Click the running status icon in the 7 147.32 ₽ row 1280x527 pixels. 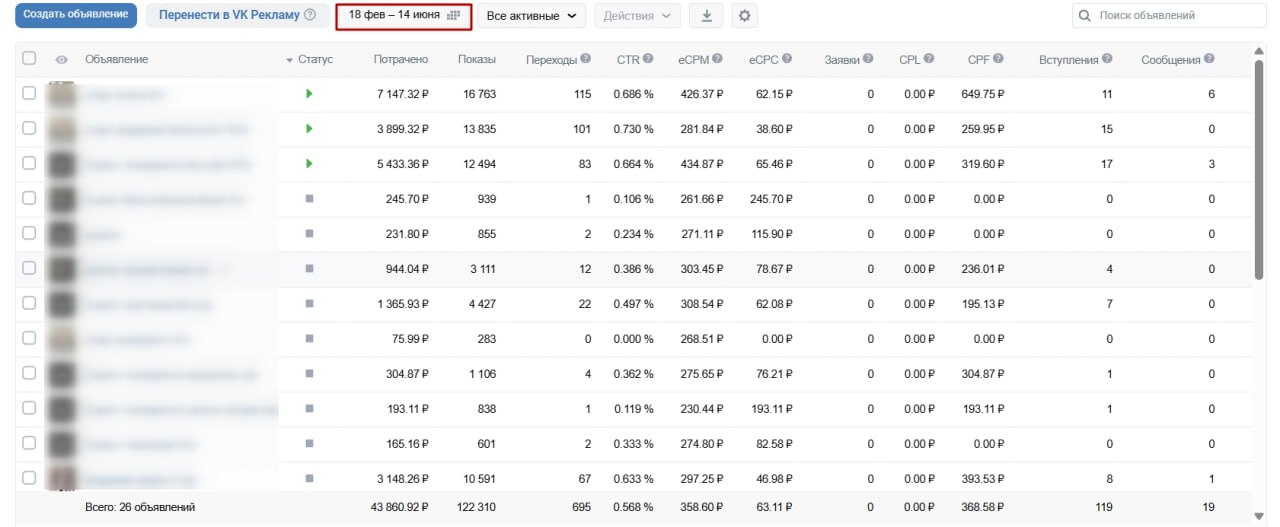(309, 93)
